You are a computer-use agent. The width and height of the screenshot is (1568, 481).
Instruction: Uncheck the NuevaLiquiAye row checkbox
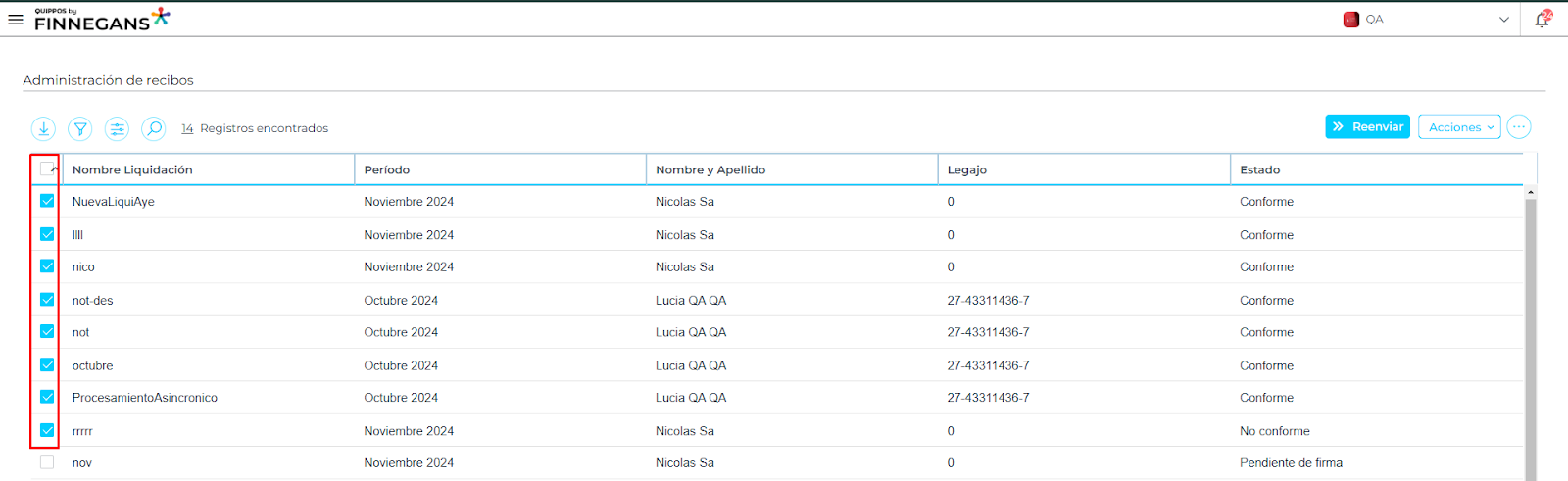point(47,201)
